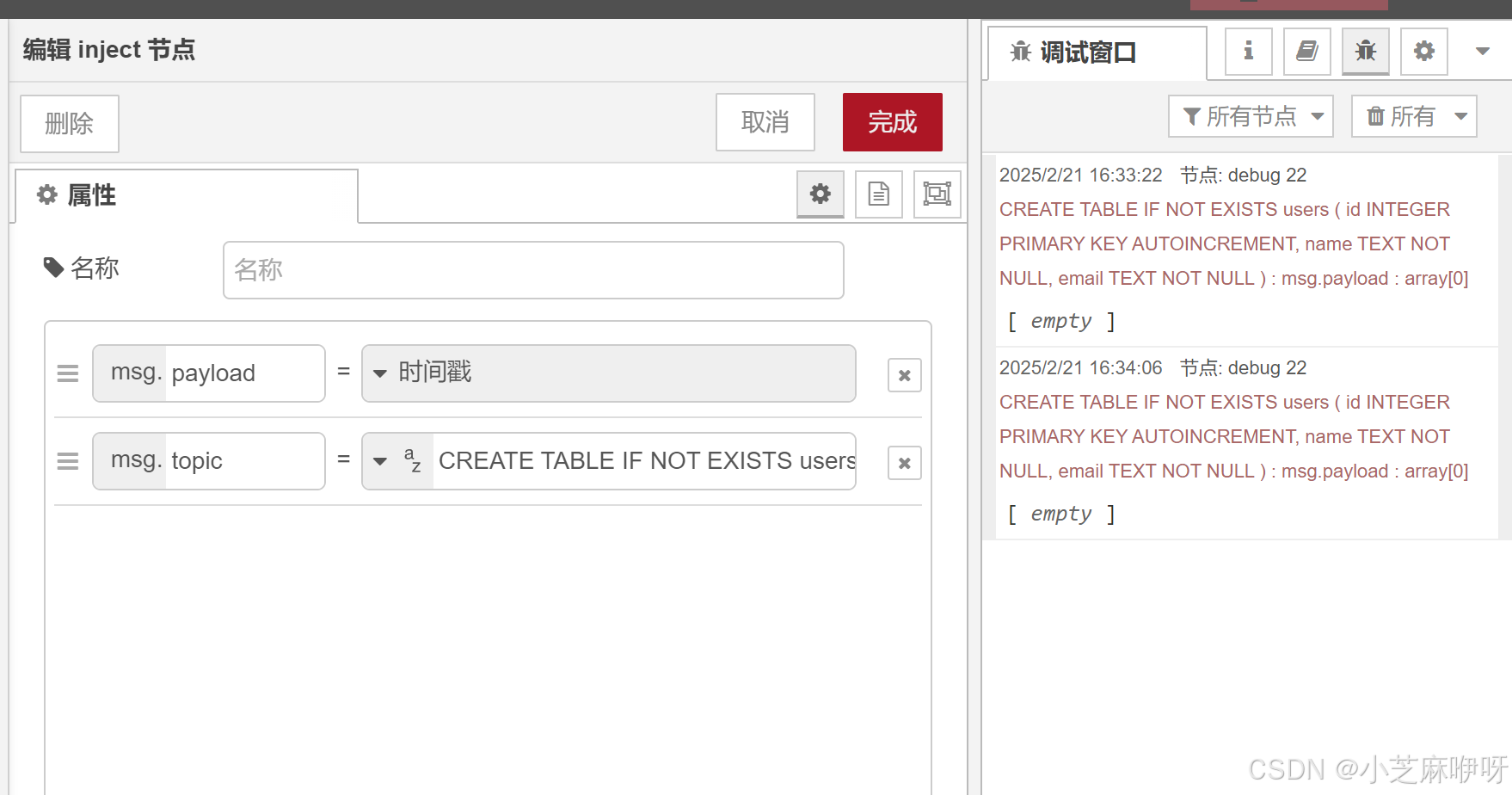Remove the msg.payload property row
1512x795 pixels.
904,374
